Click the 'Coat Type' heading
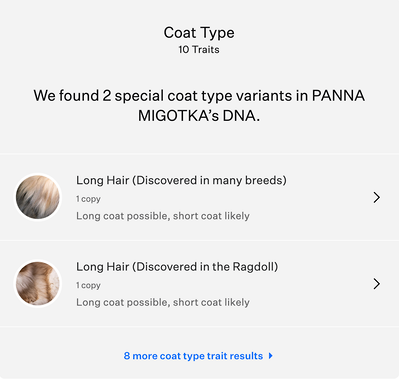The width and height of the screenshot is (399, 382). (x=199, y=33)
